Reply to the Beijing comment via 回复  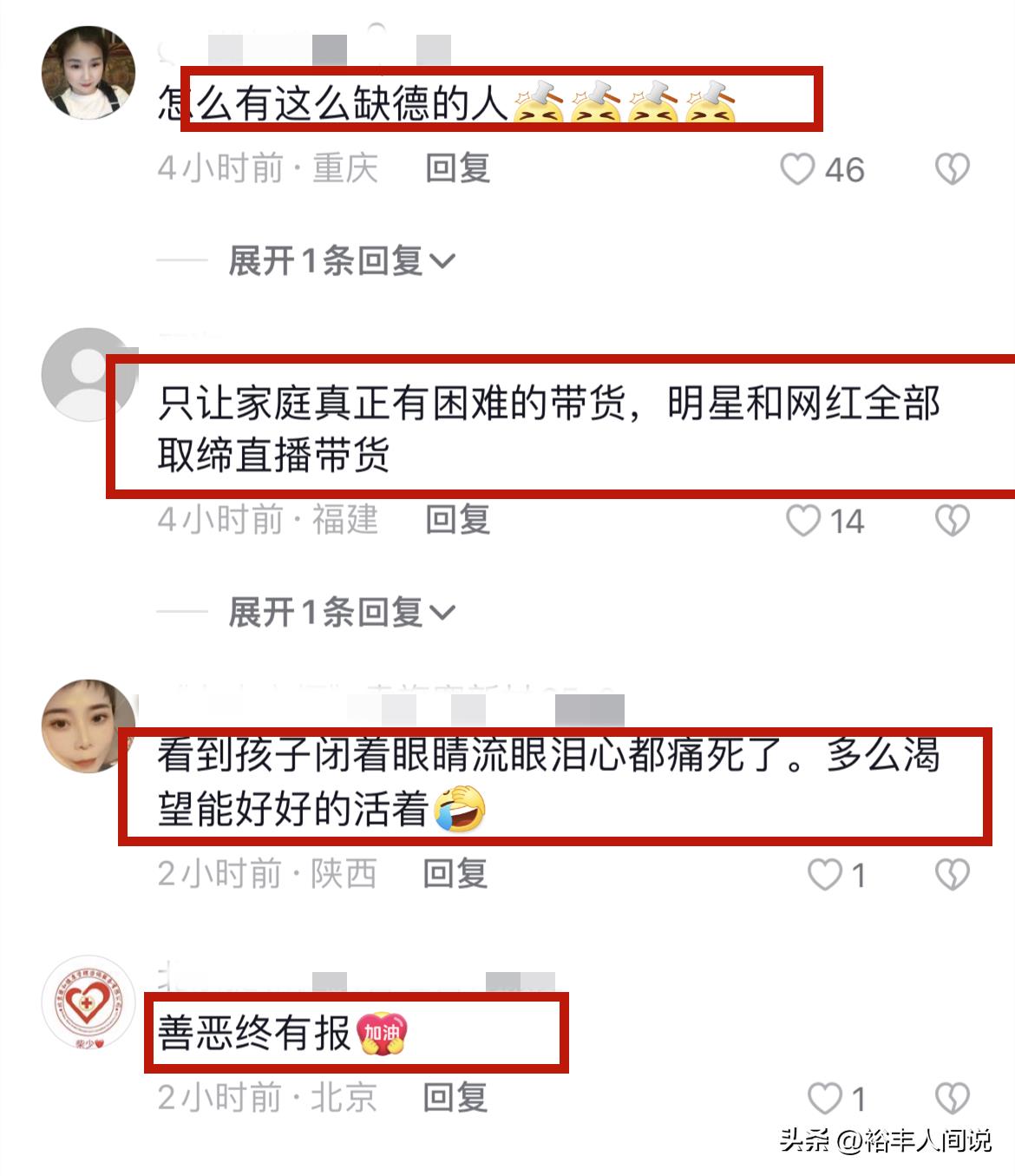click(x=455, y=1098)
